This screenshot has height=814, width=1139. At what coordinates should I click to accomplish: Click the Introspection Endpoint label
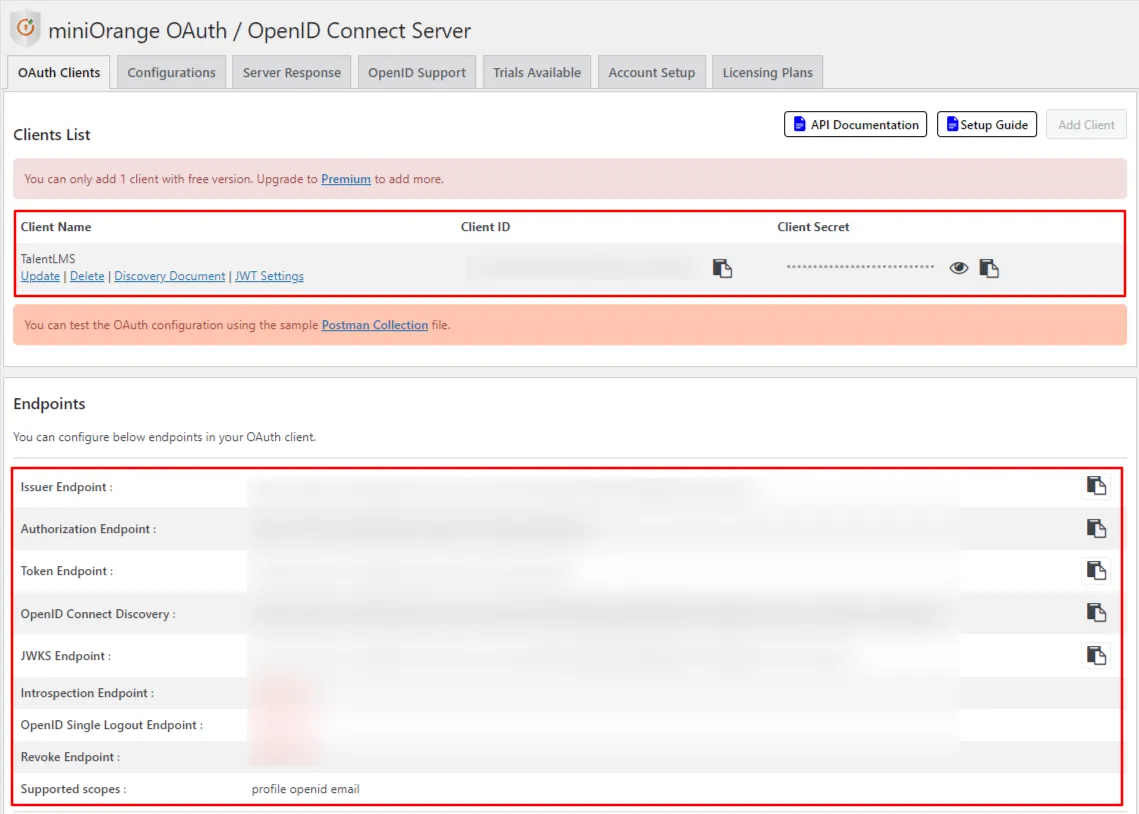click(87, 693)
